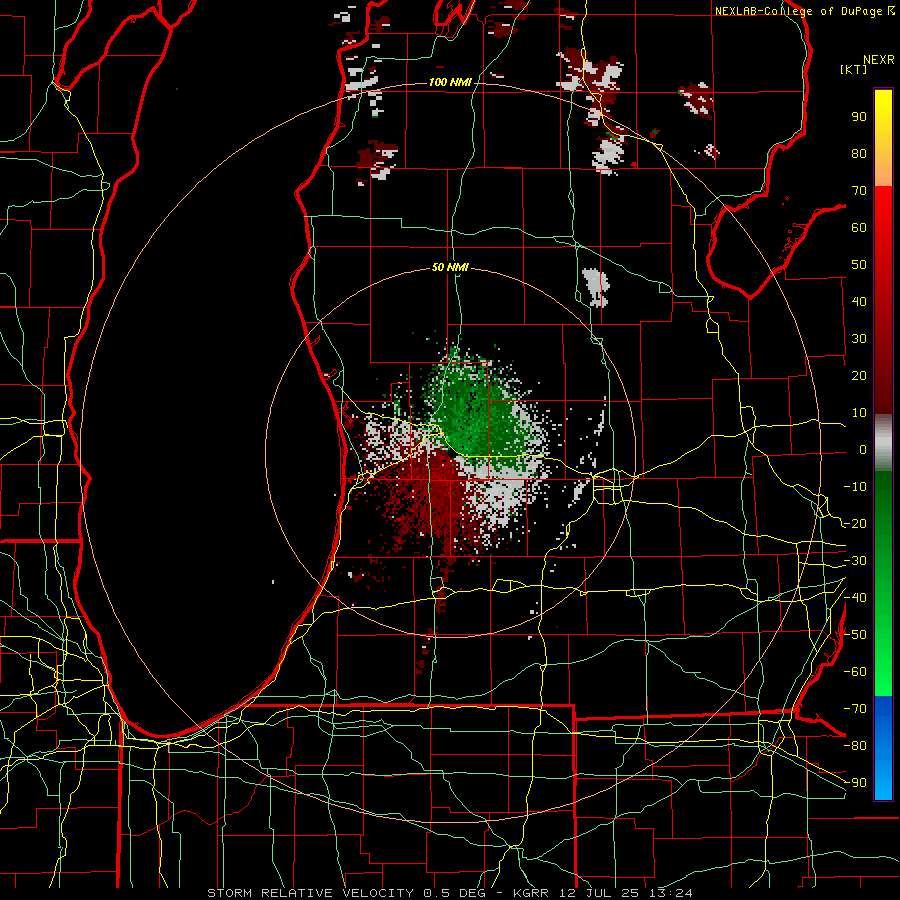Click the positive 70 scale value
The height and width of the screenshot is (900, 900).
[859, 191]
